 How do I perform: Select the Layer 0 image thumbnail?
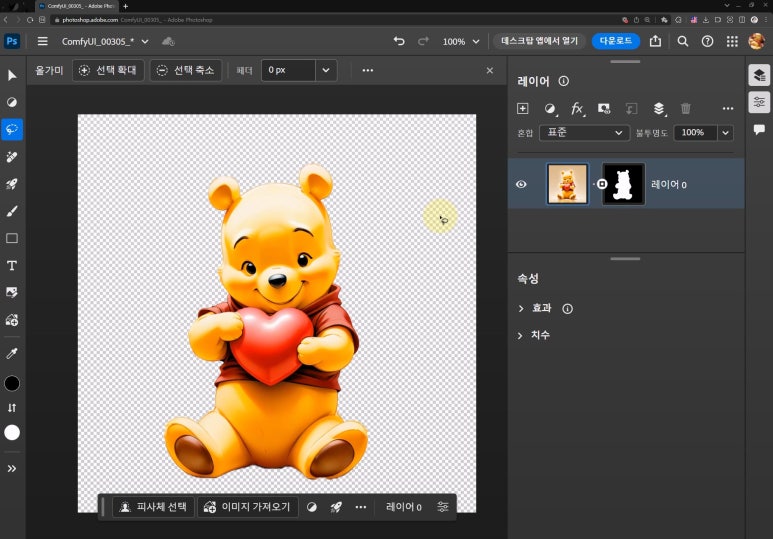tap(567, 184)
